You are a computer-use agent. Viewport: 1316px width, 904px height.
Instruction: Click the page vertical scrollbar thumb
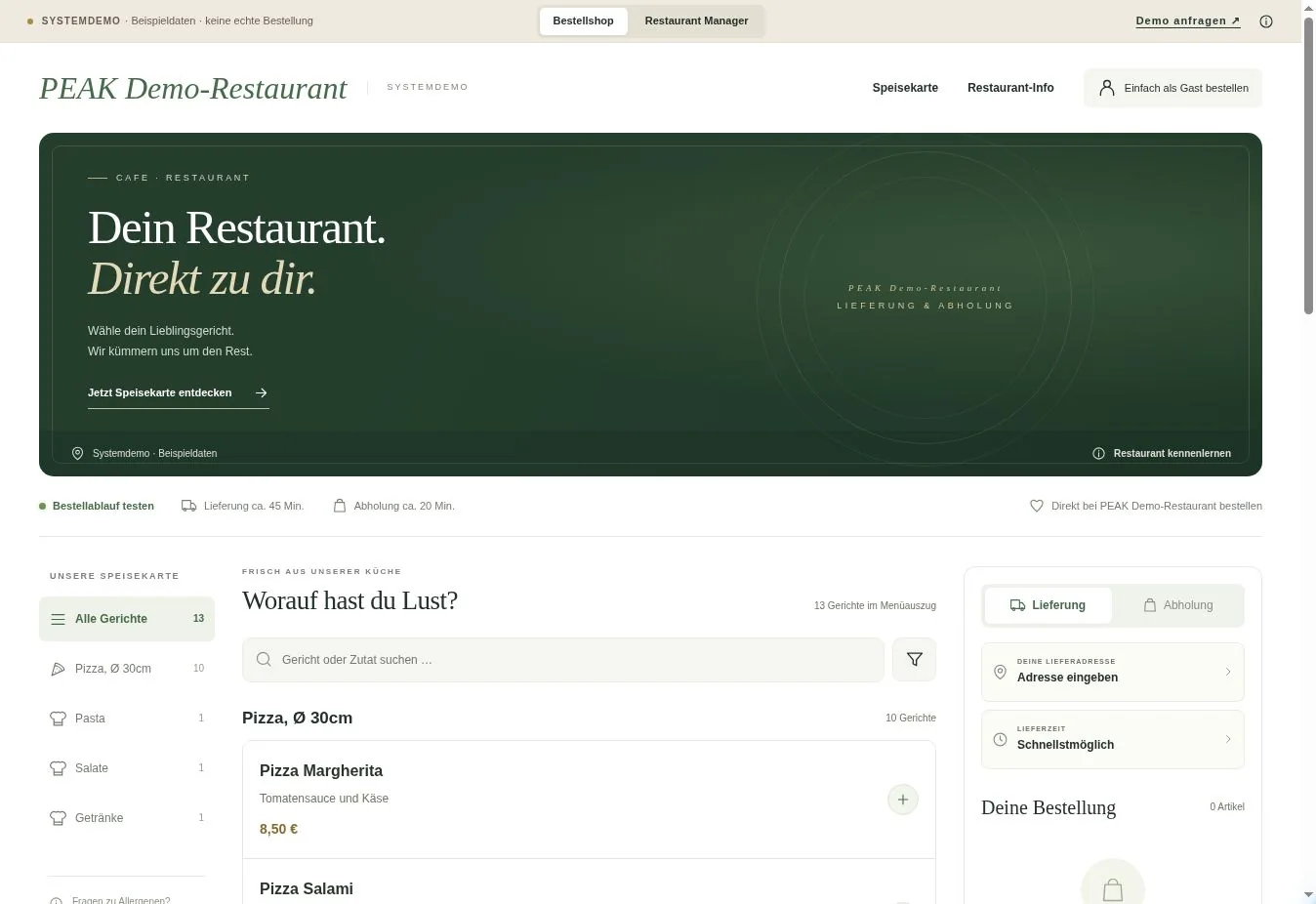point(1309,166)
